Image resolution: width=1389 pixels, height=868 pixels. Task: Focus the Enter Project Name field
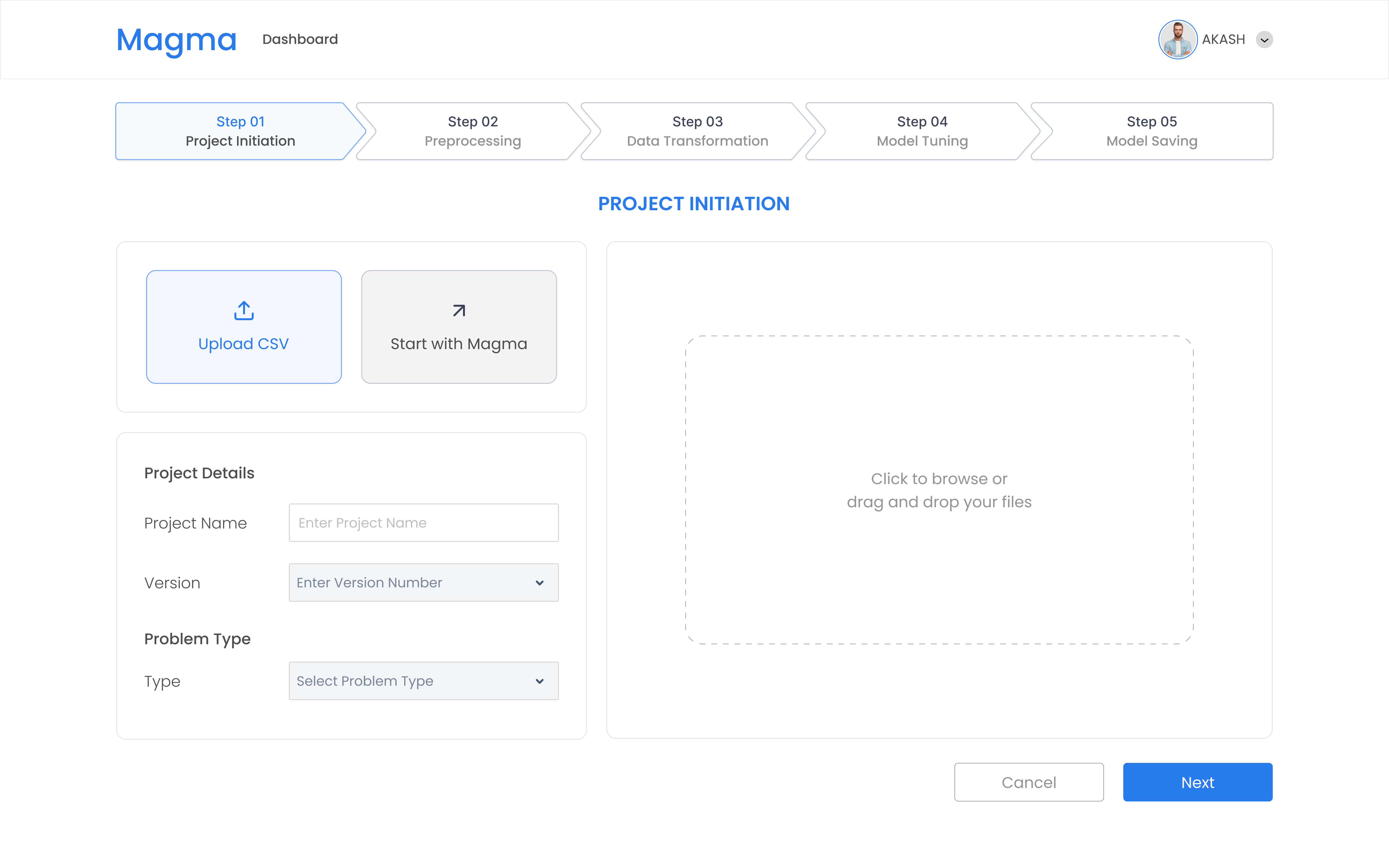[x=424, y=522]
